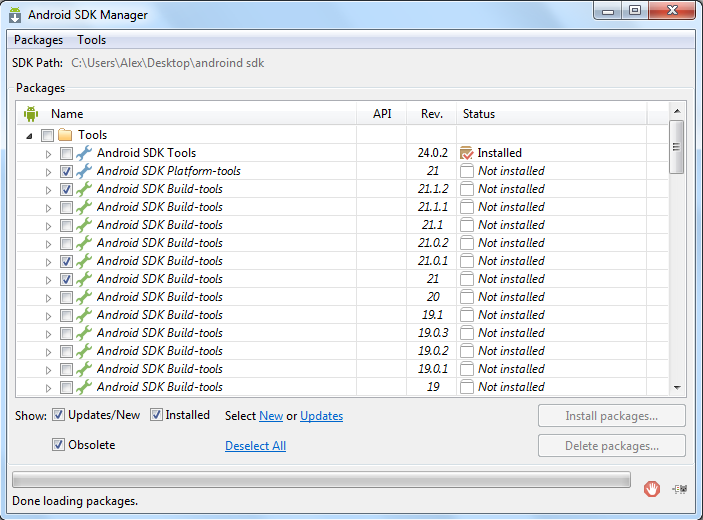Expand Build-tools revision 19 row
Screen dimensions: 703x520
[x=48, y=388]
